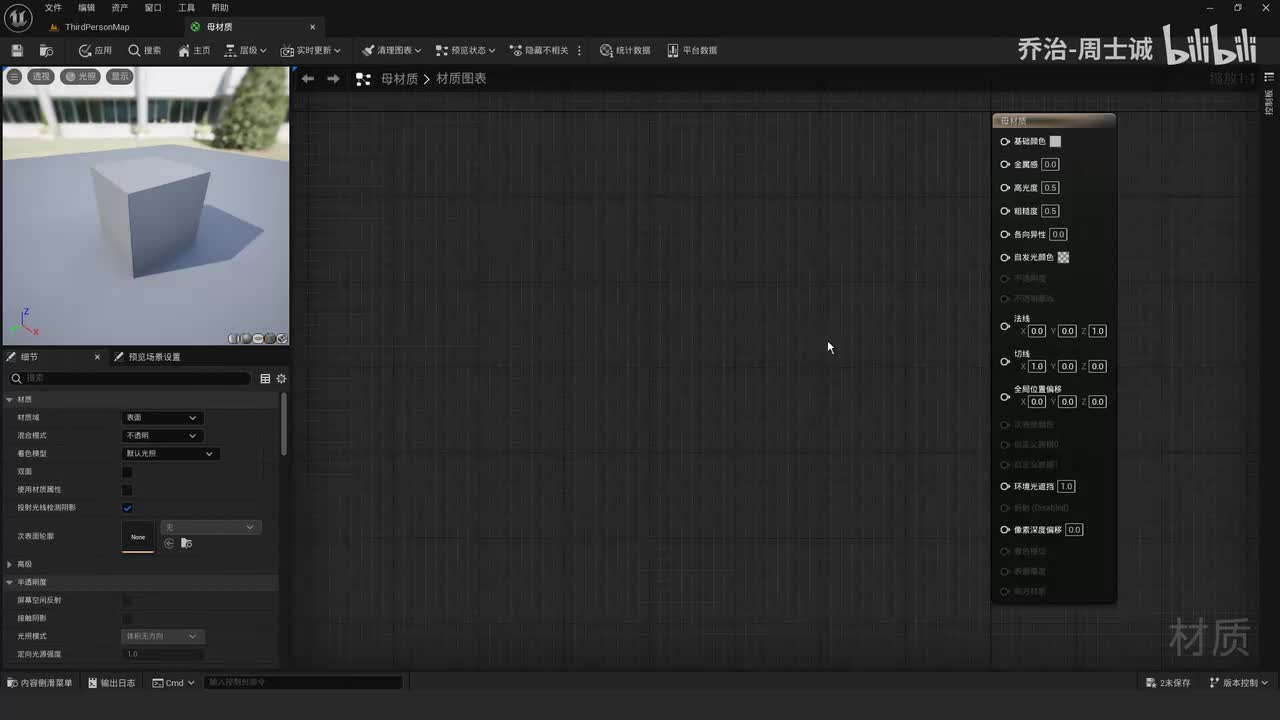Click the use-selected-asset arrow icon
Viewport: 1280px width, 720px height.
(x=169, y=543)
